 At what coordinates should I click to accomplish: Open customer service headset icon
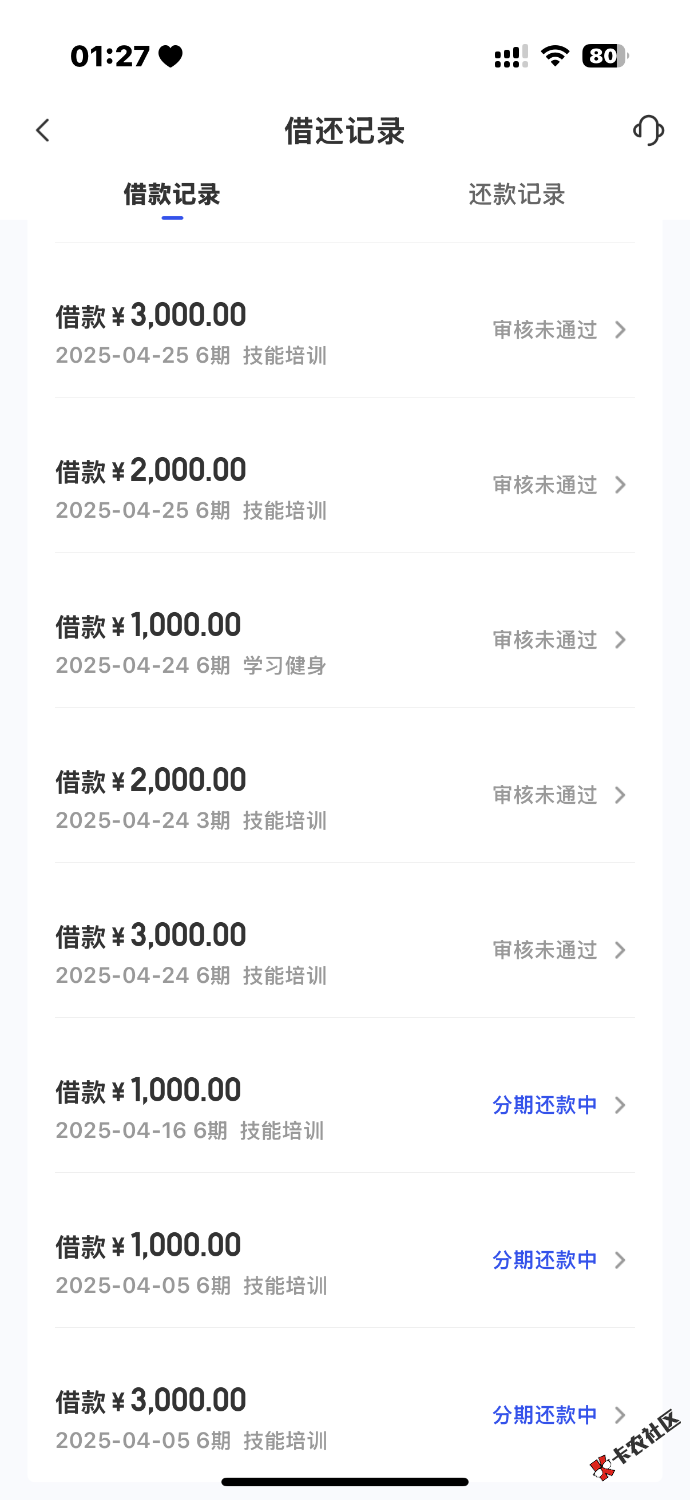click(x=648, y=130)
